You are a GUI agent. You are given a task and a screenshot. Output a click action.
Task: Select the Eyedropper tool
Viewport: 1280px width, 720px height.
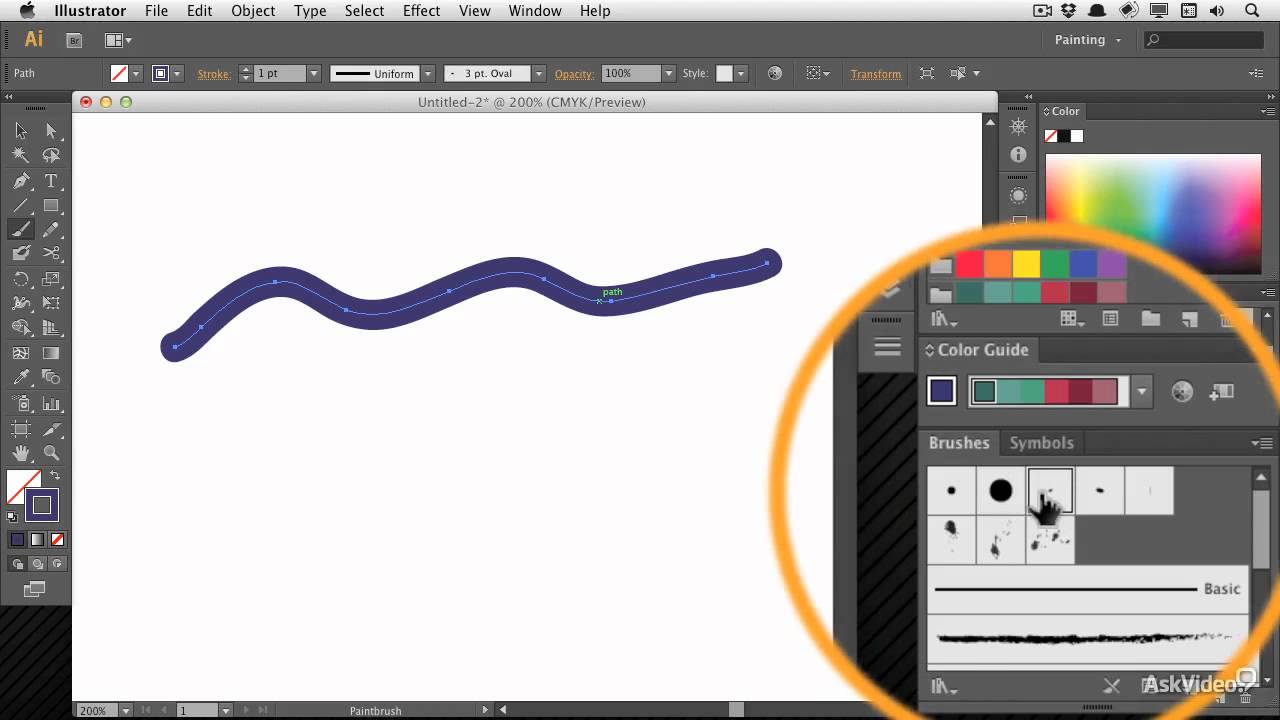point(20,378)
